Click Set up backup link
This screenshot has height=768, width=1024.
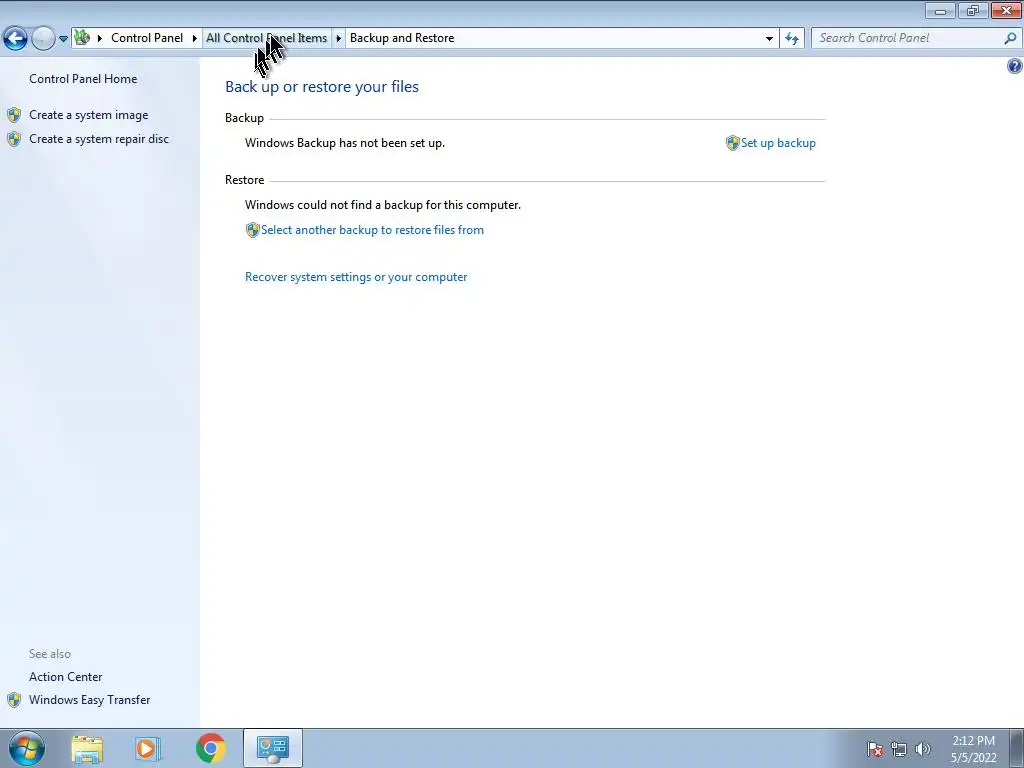click(x=778, y=143)
